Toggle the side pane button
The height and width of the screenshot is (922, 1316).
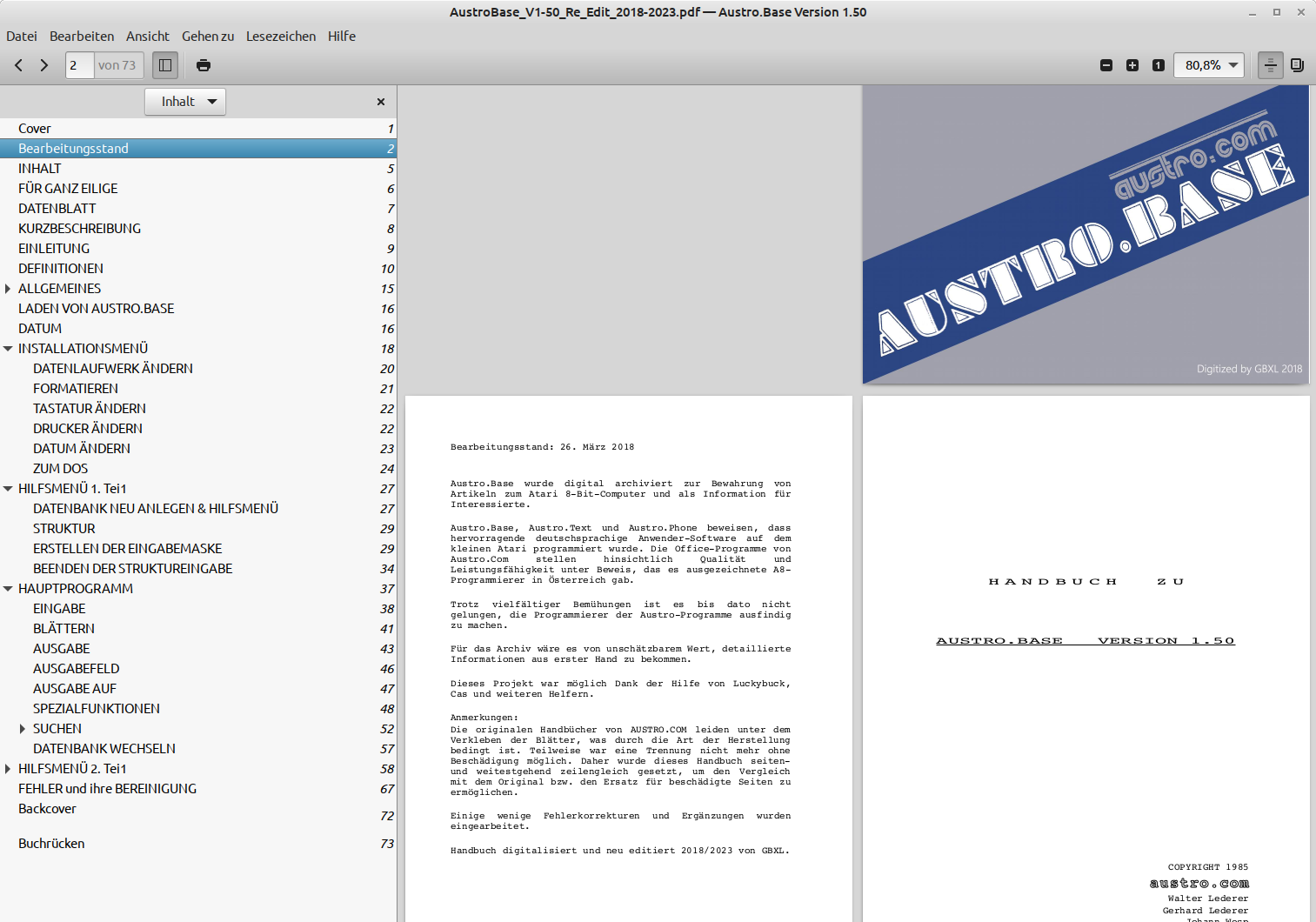165,65
